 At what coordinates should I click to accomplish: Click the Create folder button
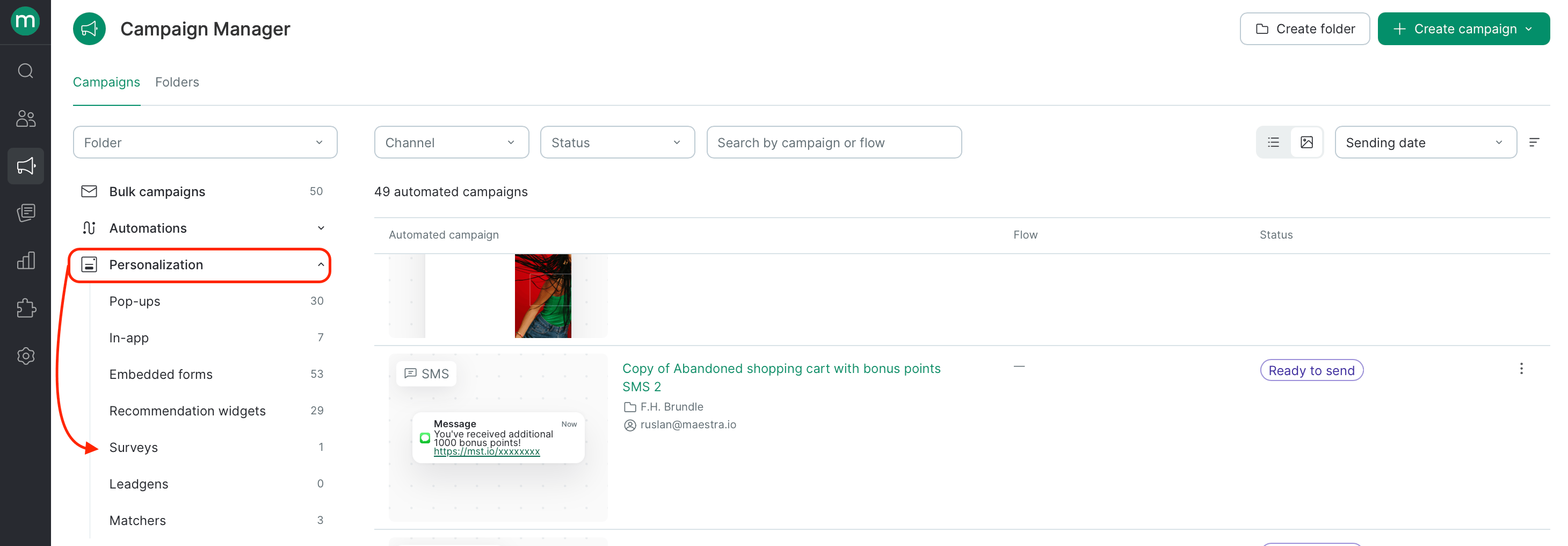coord(1304,28)
